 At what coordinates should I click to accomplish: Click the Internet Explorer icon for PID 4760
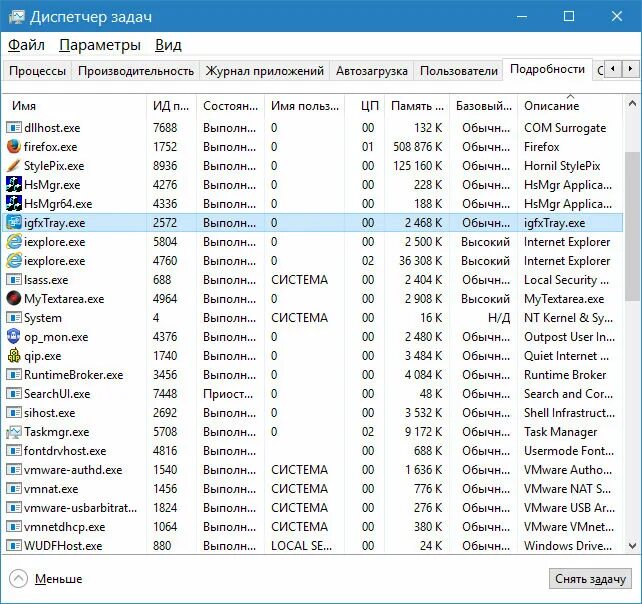[x=14, y=261]
